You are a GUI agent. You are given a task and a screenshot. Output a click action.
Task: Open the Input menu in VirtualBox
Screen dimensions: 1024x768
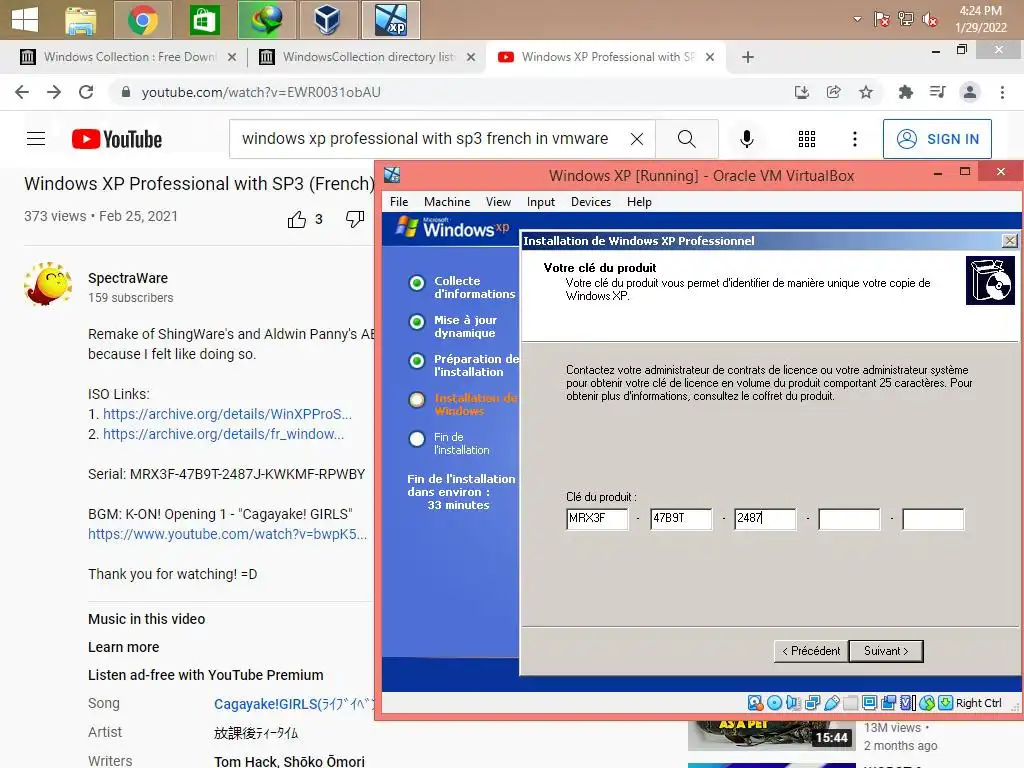(x=541, y=202)
